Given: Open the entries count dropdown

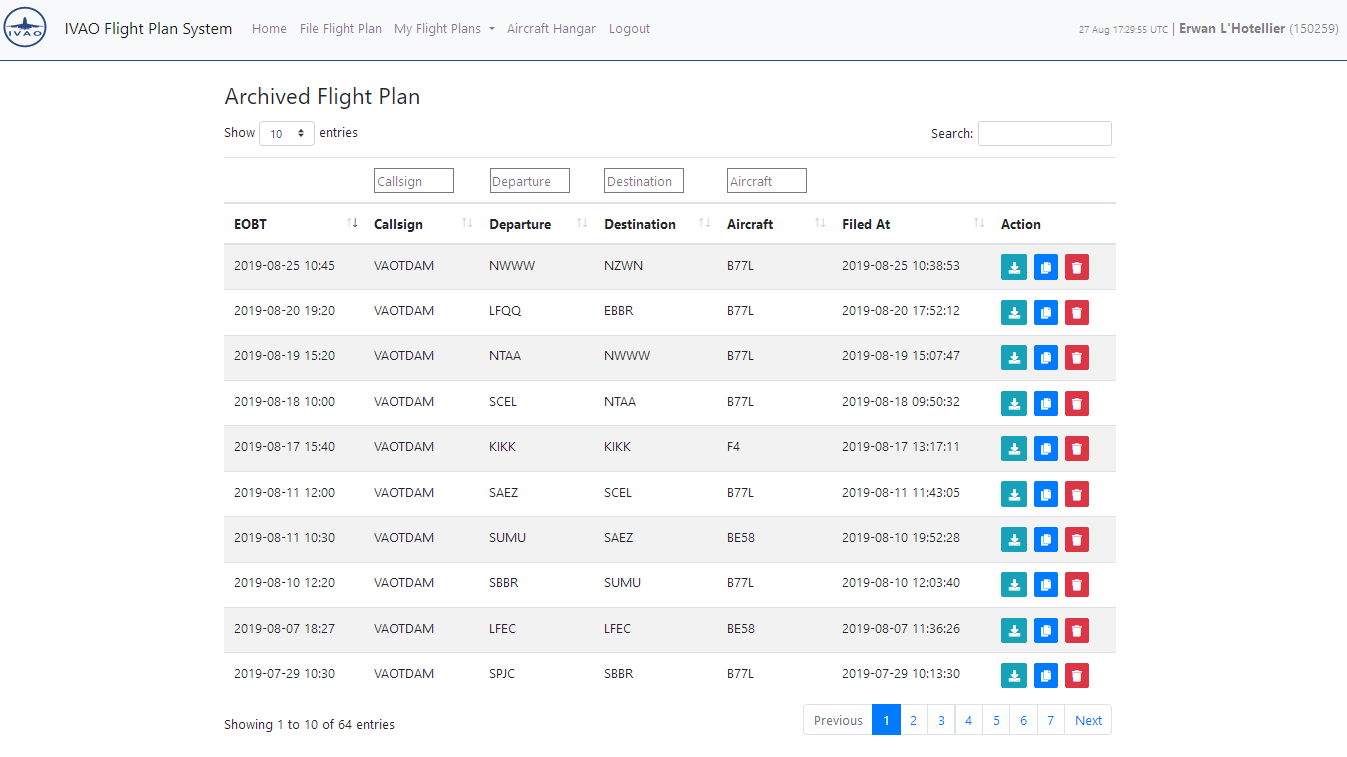Looking at the screenshot, I should tap(287, 132).
